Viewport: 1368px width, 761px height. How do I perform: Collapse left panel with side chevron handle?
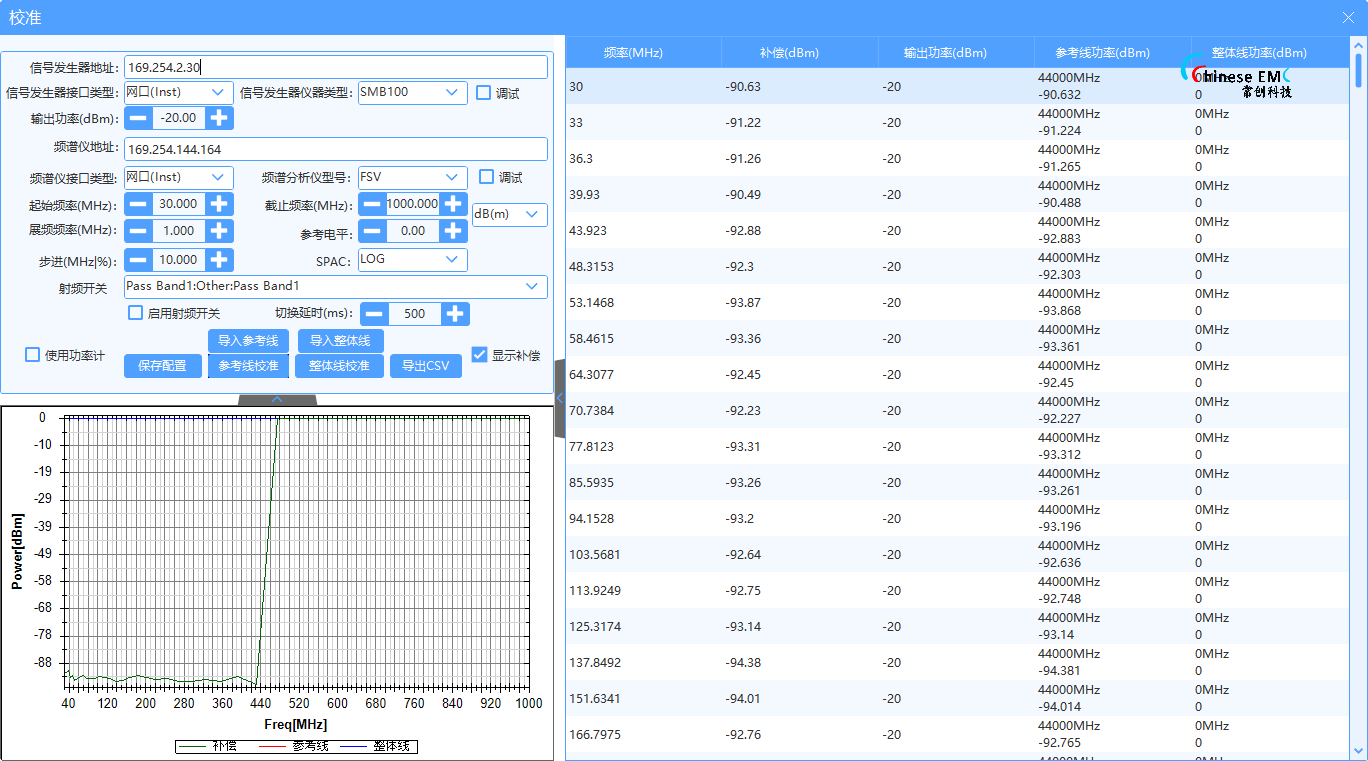[x=560, y=399]
